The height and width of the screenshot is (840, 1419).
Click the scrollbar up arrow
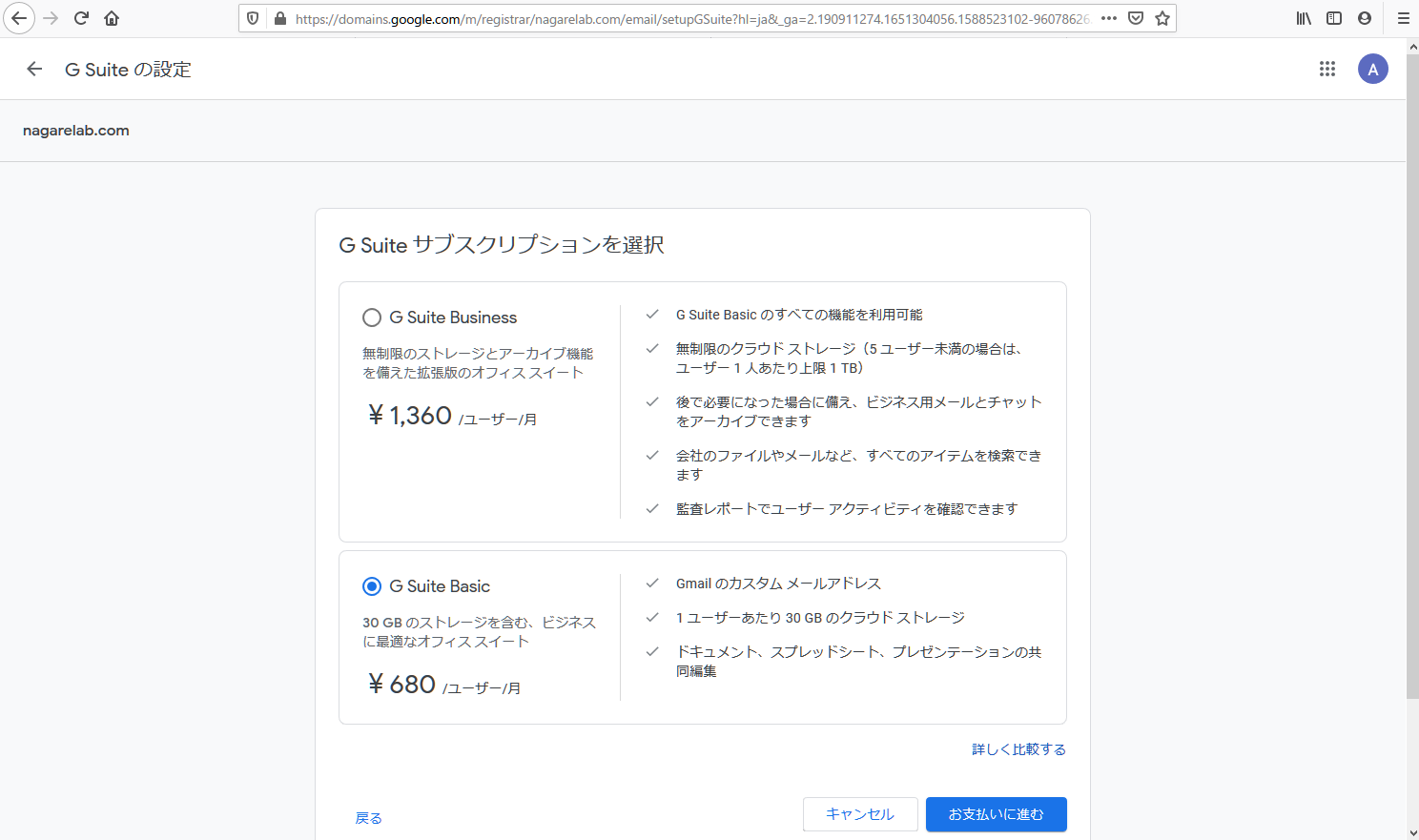tap(1412, 46)
